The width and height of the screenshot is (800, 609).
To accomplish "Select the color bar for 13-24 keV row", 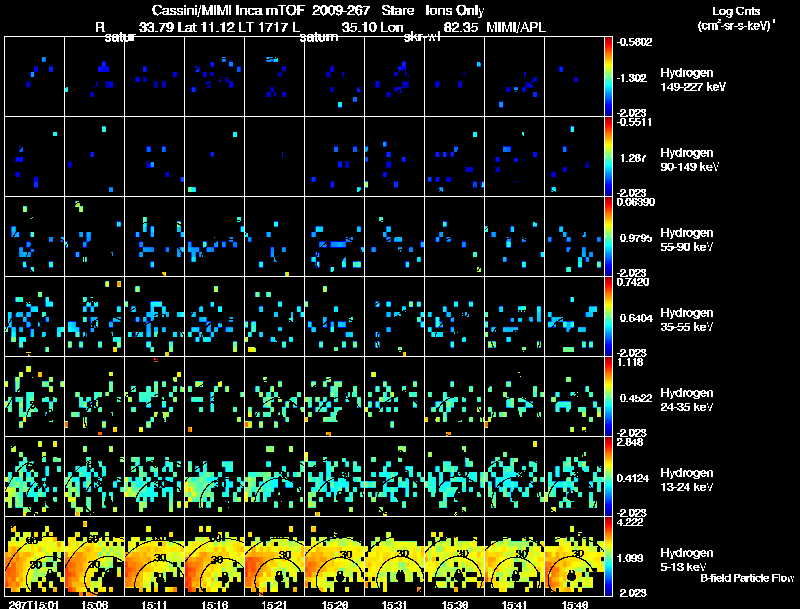I will [x=608, y=476].
